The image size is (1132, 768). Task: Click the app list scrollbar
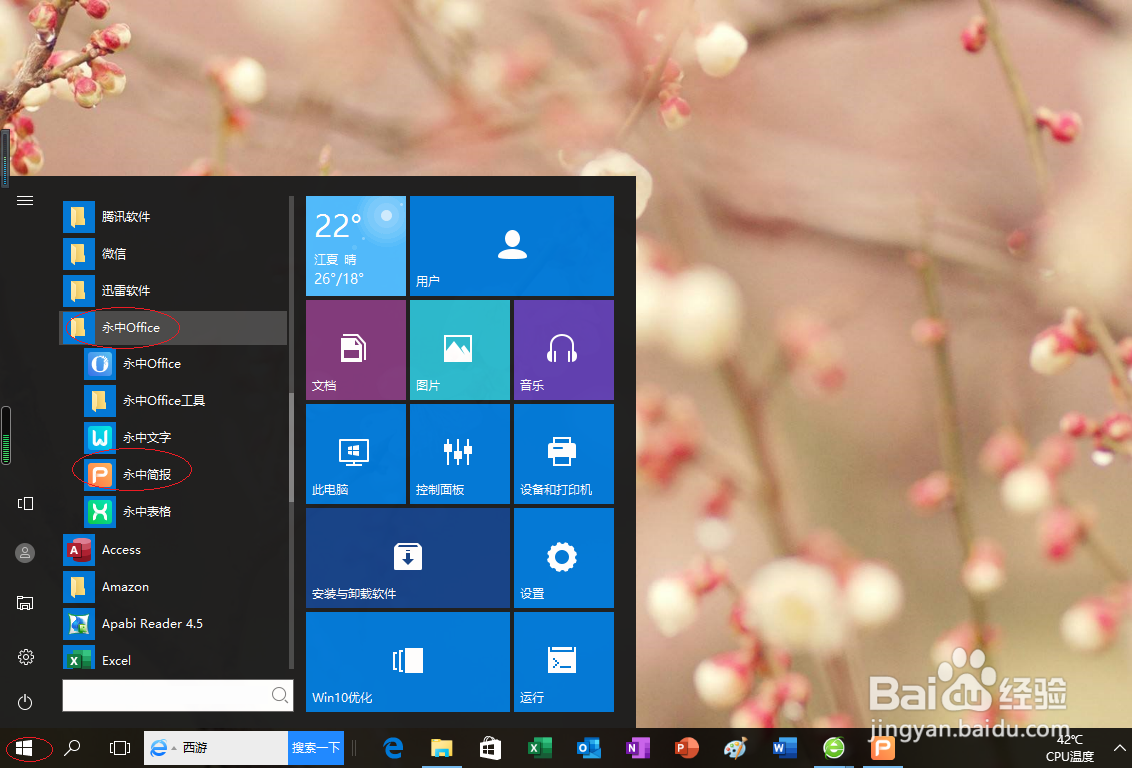292,448
